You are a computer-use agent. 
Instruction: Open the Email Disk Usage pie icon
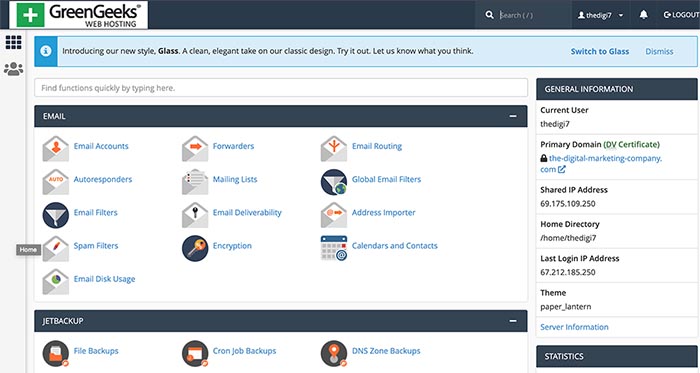(x=56, y=282)
